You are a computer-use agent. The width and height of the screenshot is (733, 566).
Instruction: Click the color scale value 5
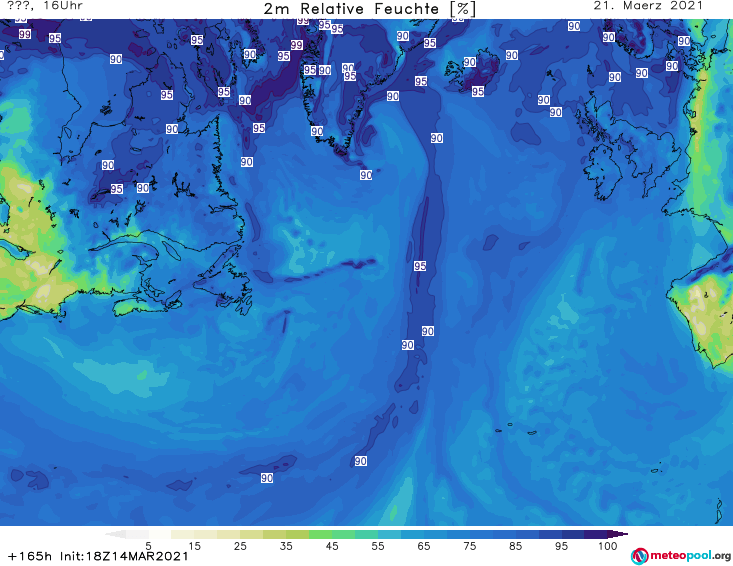[x=148, y=546]
